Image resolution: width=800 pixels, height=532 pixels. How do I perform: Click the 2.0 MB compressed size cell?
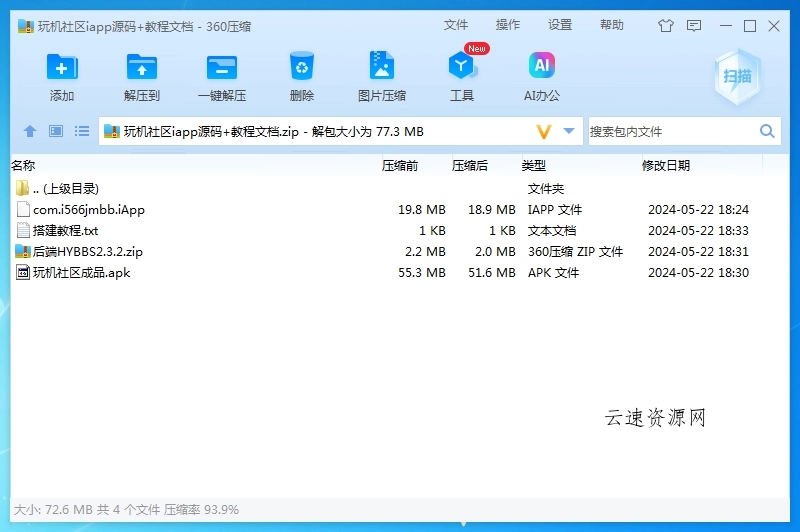[x=495, y=251]
